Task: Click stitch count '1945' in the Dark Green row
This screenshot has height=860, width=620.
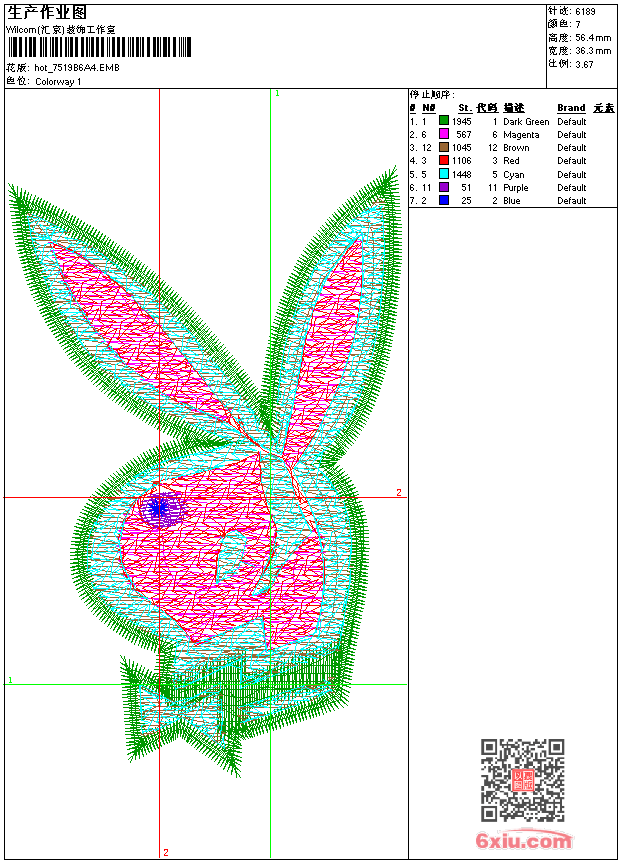Action: pos(461,122)
